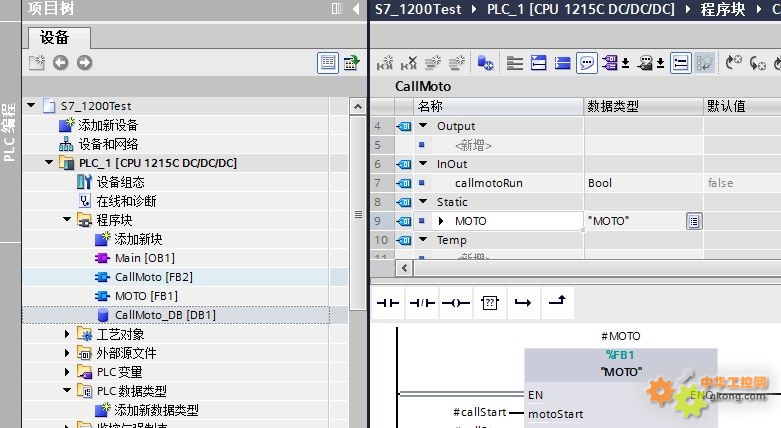Open 设备和网络 in project tree

(x=109, y=144)
